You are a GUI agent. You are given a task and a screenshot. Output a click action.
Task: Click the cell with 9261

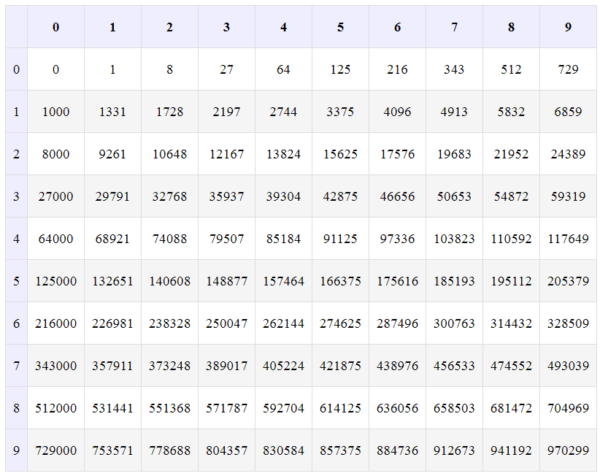(112, 154)
